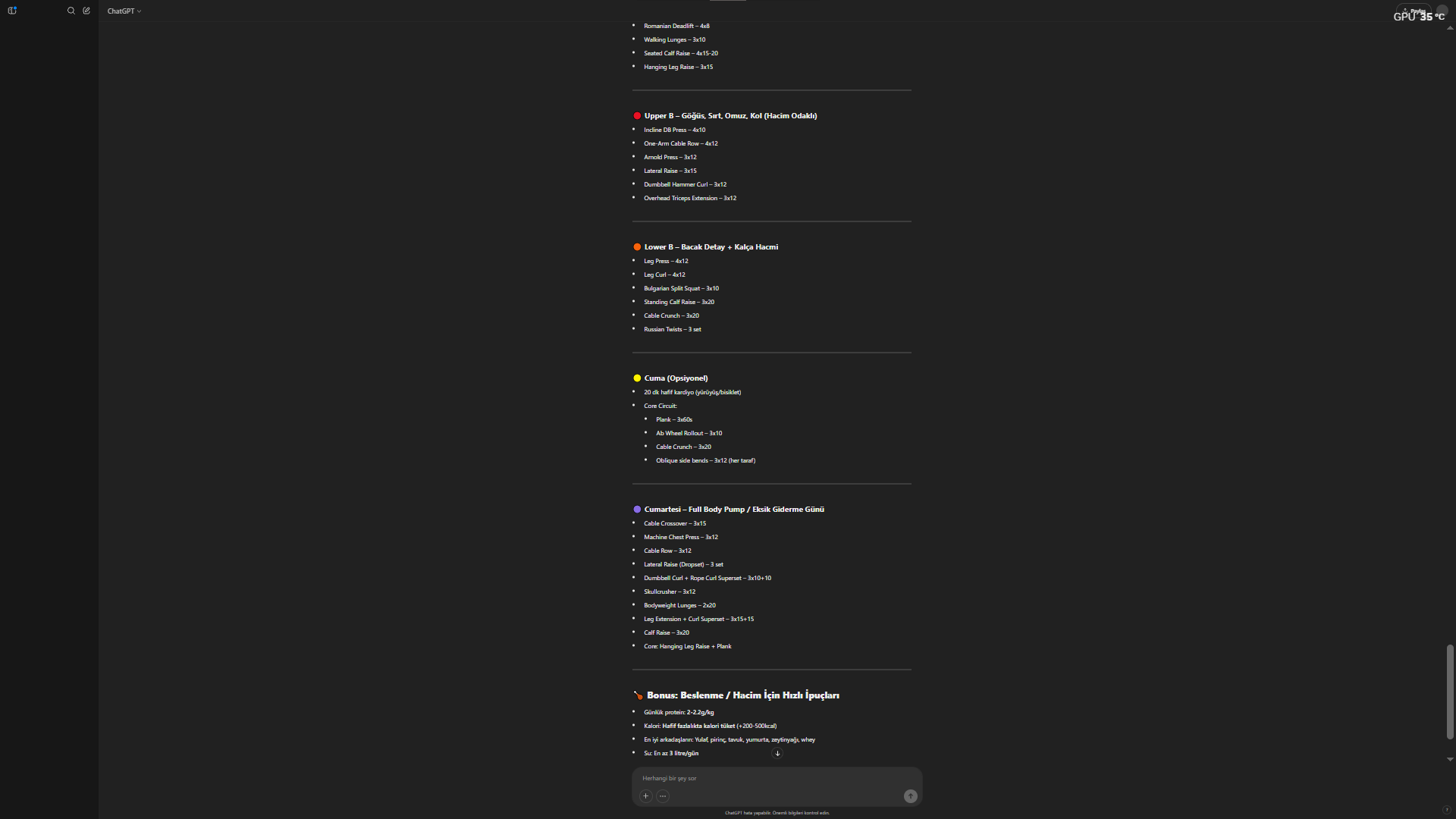Viewport: 1456px width, 819px height.
Task: Open the help question mark icon
Action: (x=1446, y=810)
